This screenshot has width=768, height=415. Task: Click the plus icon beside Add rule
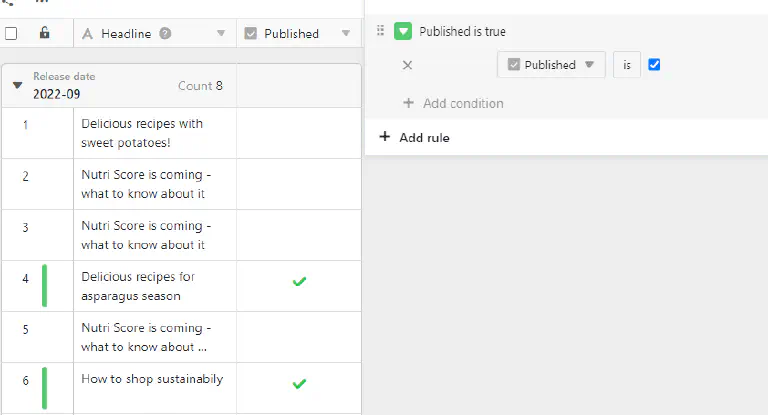(385, 137)
